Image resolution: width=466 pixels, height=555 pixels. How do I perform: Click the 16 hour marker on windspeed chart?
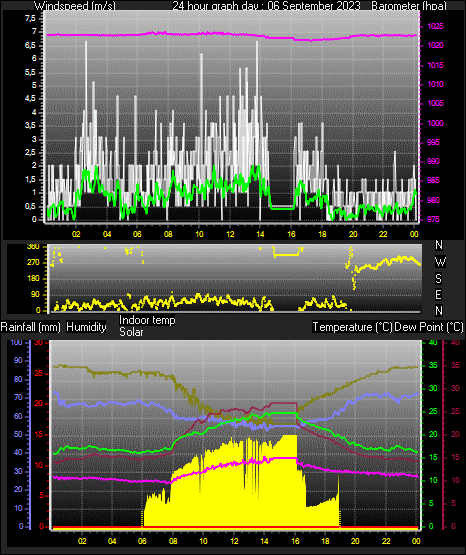(x=291, y=234)
